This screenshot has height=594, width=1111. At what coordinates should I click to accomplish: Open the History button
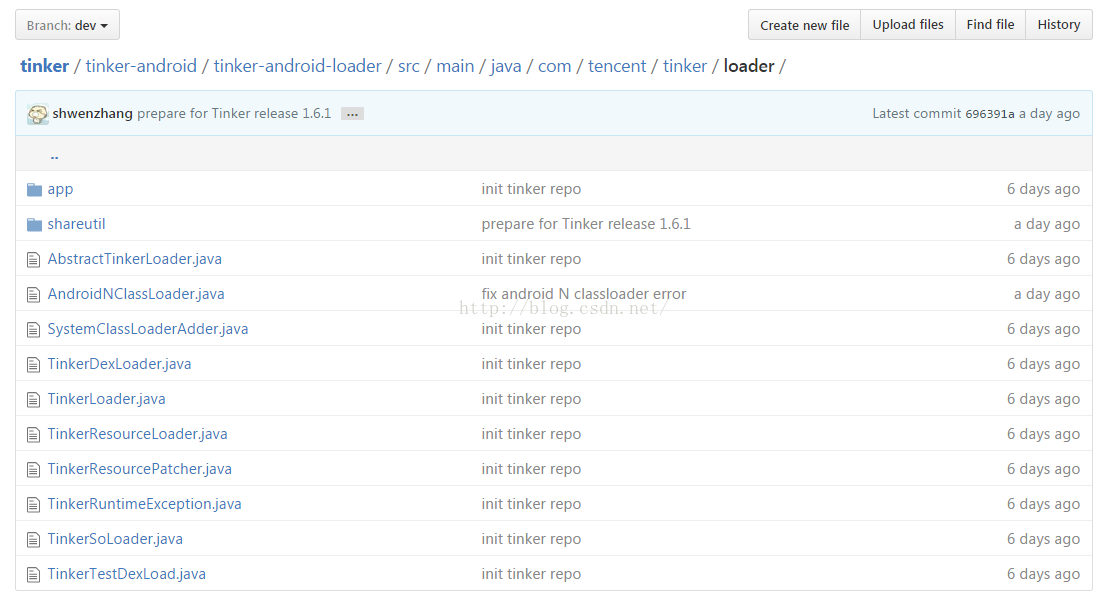pos(1059,25)
